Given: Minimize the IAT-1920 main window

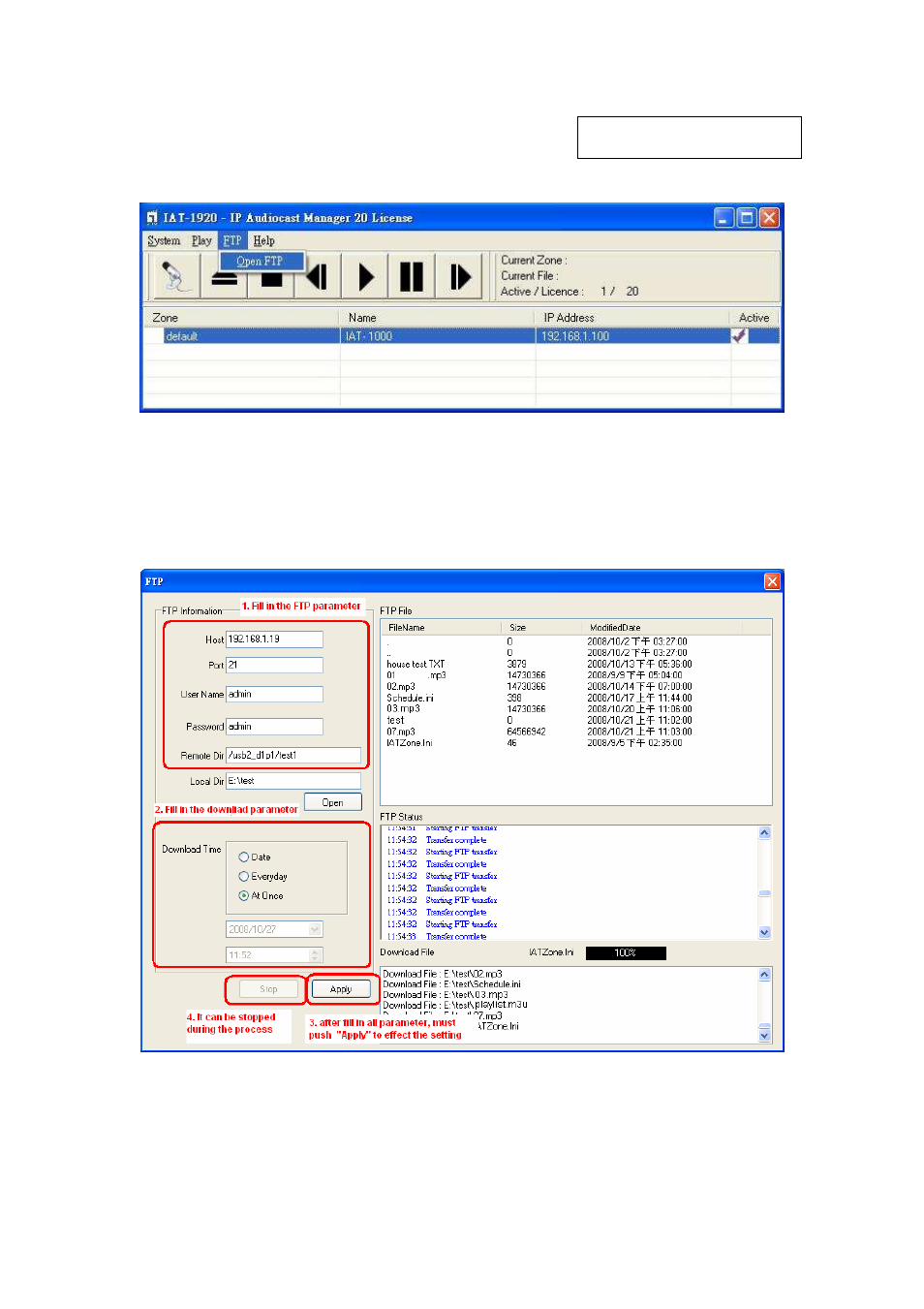Looking at the screenshot, I should coord(724,218).
